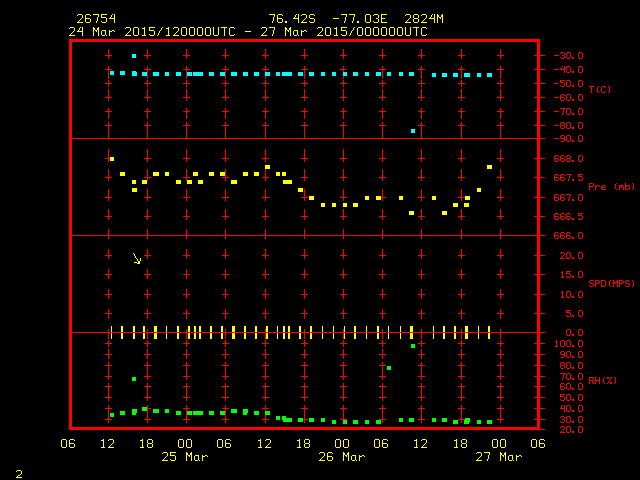Viewport: 640px width, 480px height.
Task: Click the 00 hour label above 25 Mar
Action: pos(185,444)
